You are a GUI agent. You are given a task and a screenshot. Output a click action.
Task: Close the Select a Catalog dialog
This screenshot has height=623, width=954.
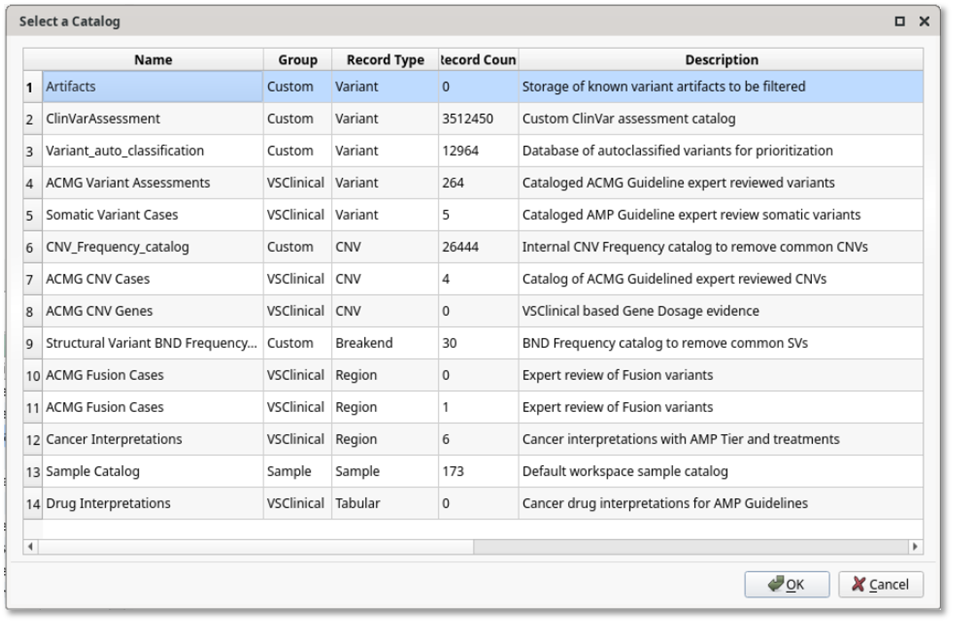[924, 21]
